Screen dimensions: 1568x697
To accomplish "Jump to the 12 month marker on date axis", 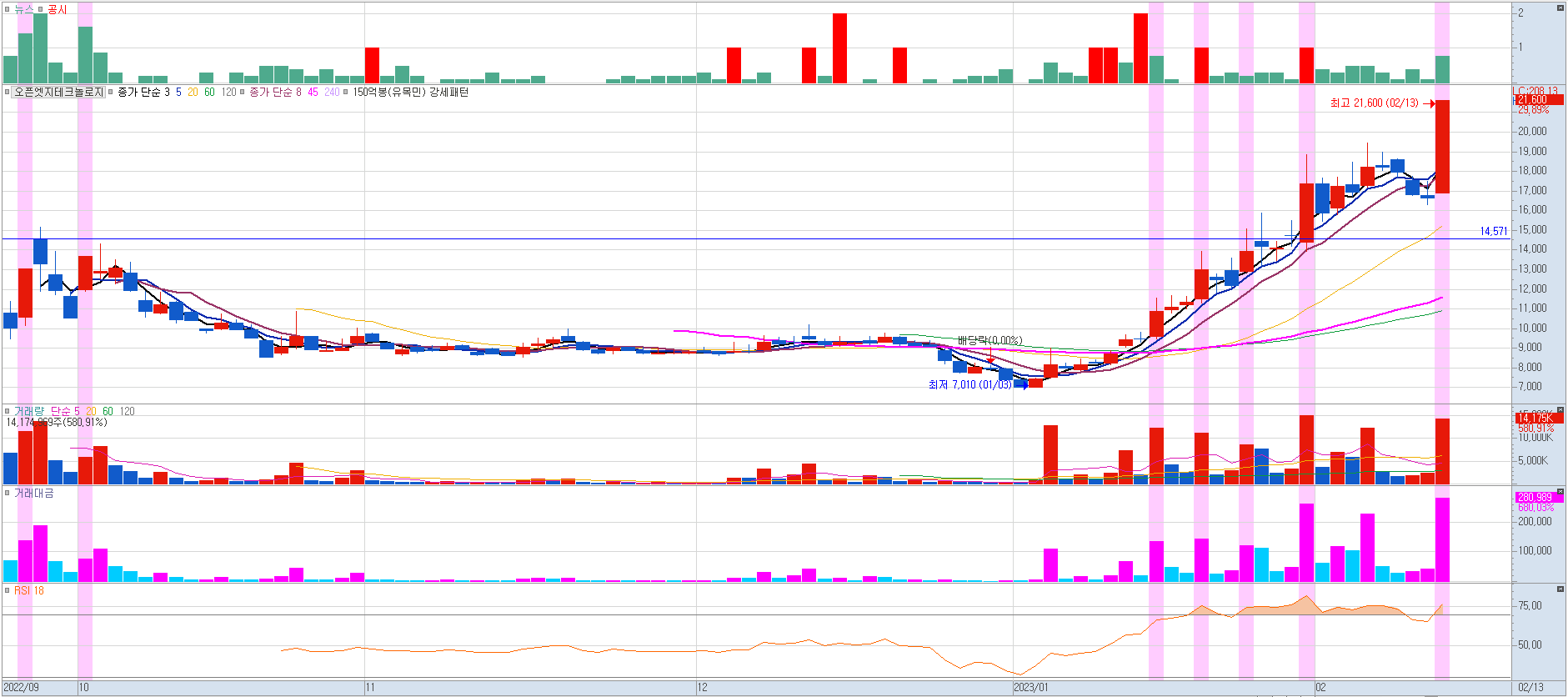I will click(x=702, y=688).
